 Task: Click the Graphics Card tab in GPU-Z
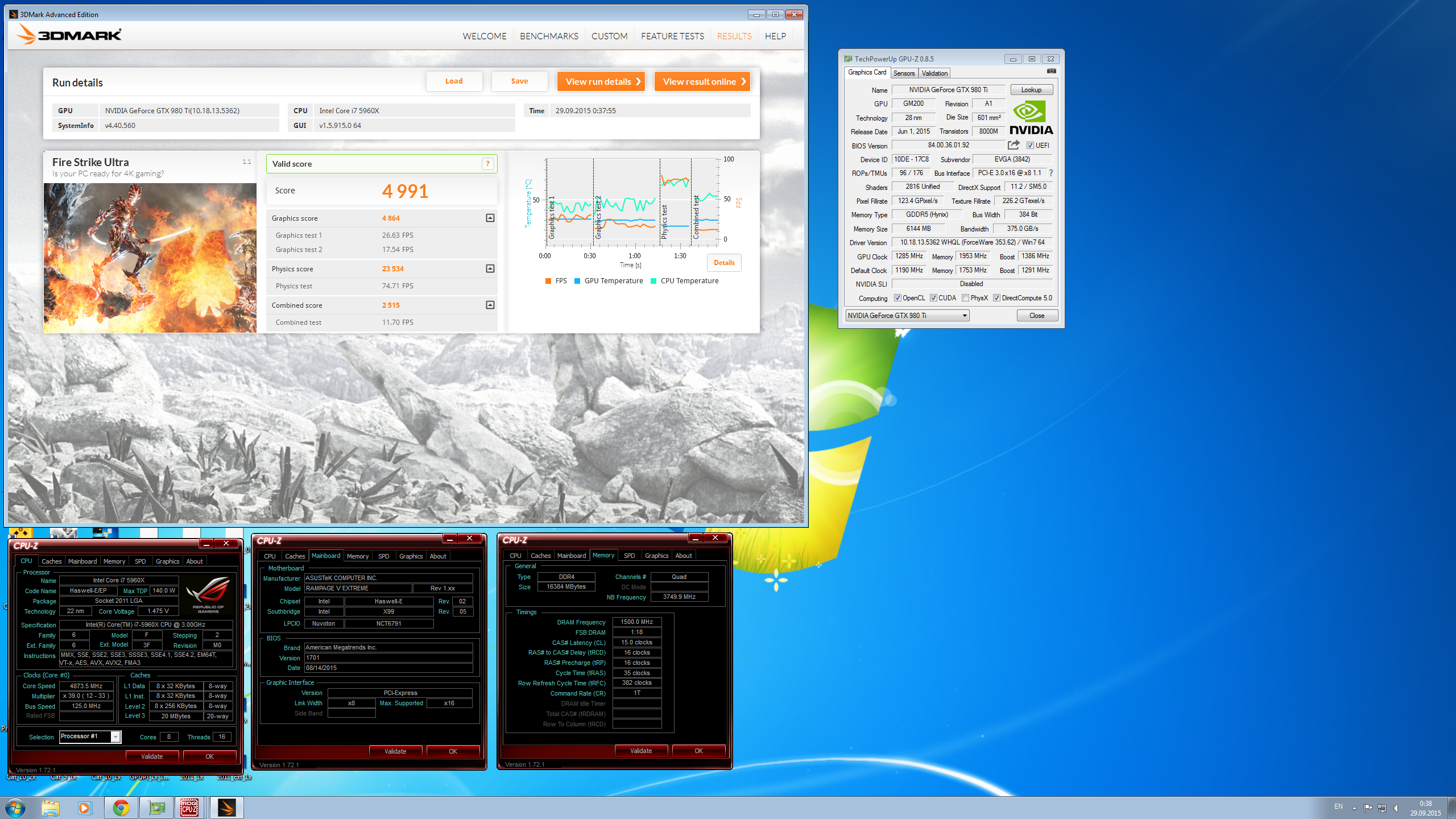click(x=867, y=72)
